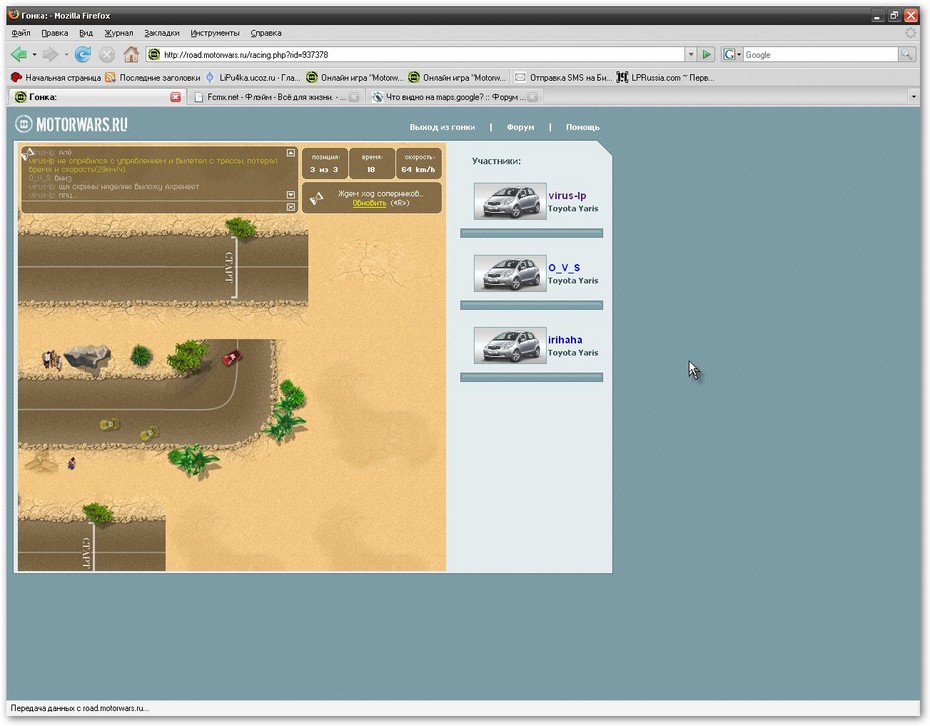Switch to the Что видно на maps.google tab

(x=454, y=97)
